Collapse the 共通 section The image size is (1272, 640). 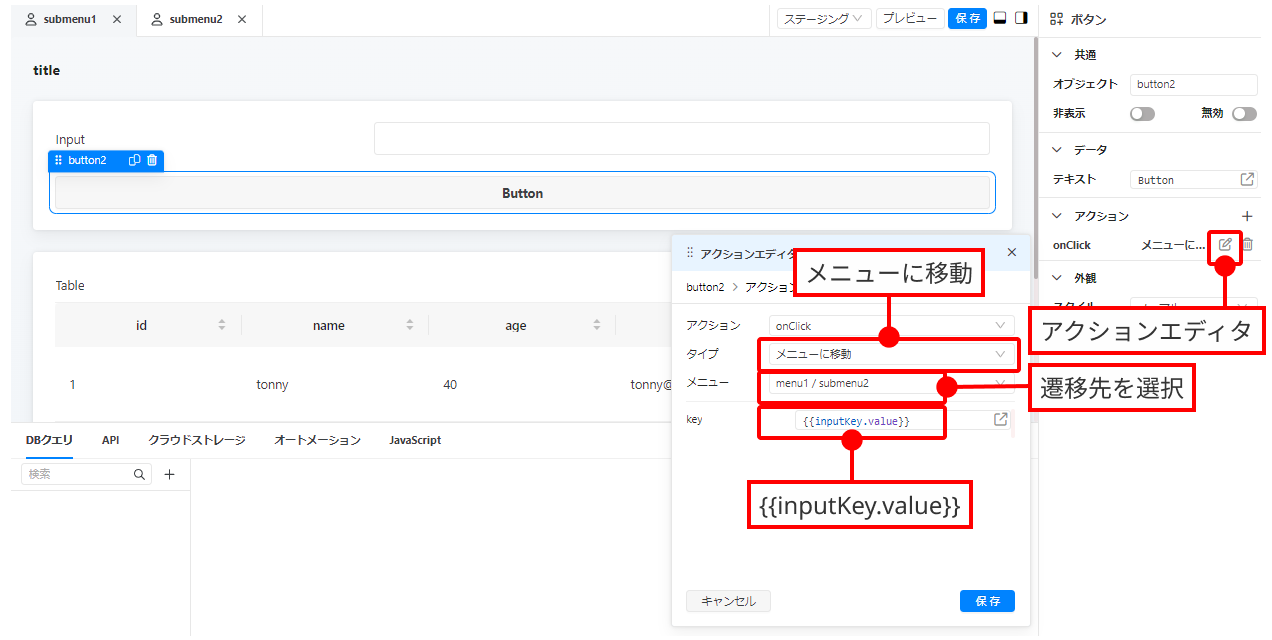(1057, 55)
